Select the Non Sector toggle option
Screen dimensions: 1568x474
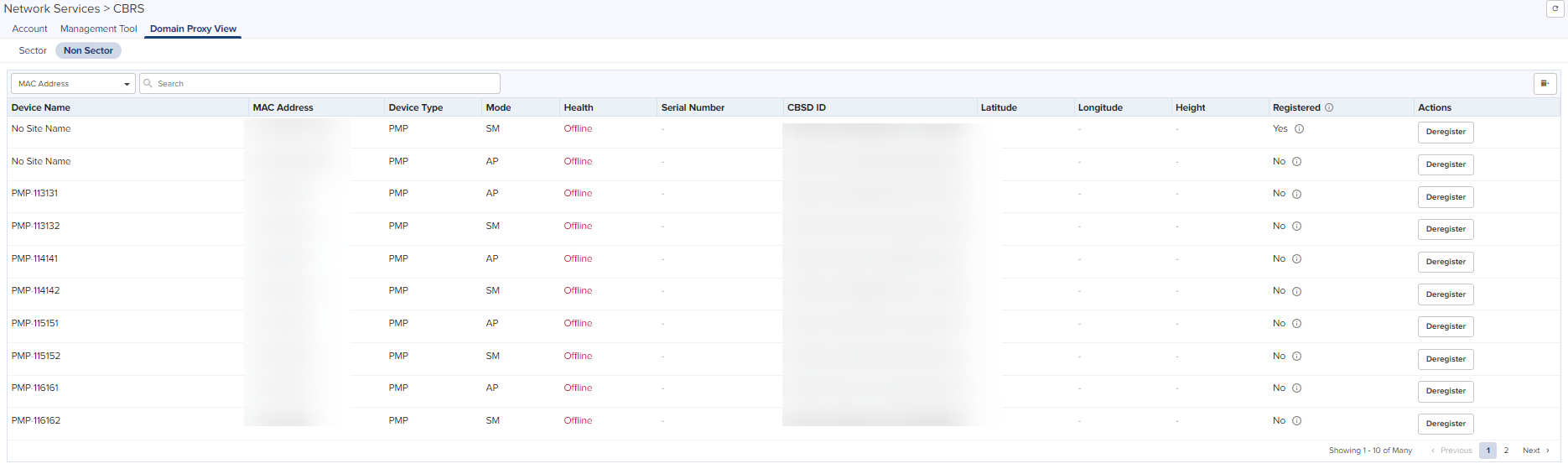coord(88,50)
